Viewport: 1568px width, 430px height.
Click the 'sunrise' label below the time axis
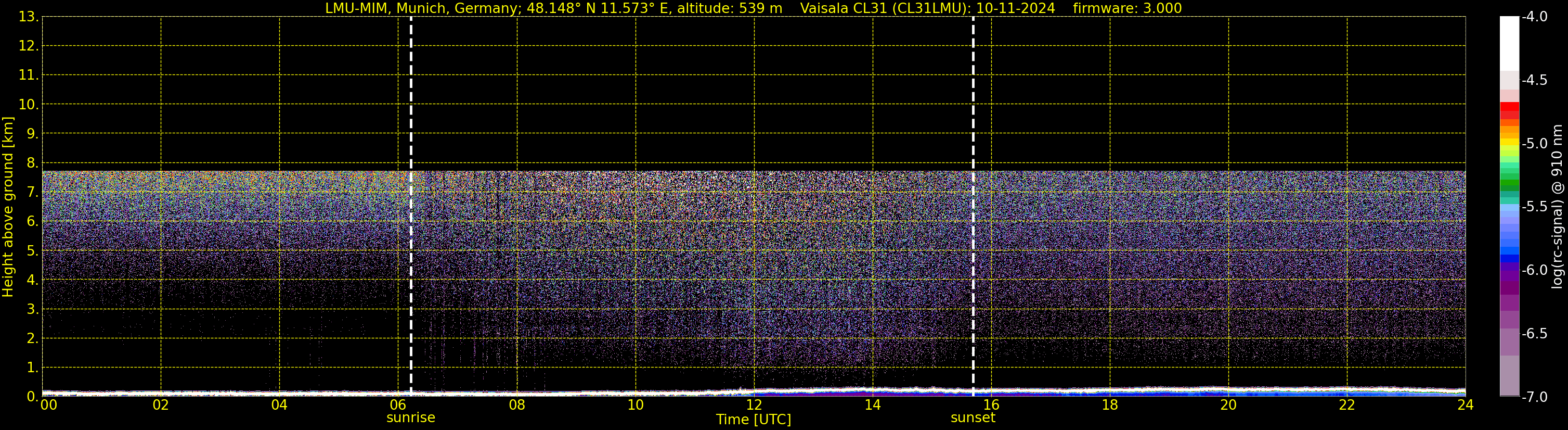coord(411,418)
